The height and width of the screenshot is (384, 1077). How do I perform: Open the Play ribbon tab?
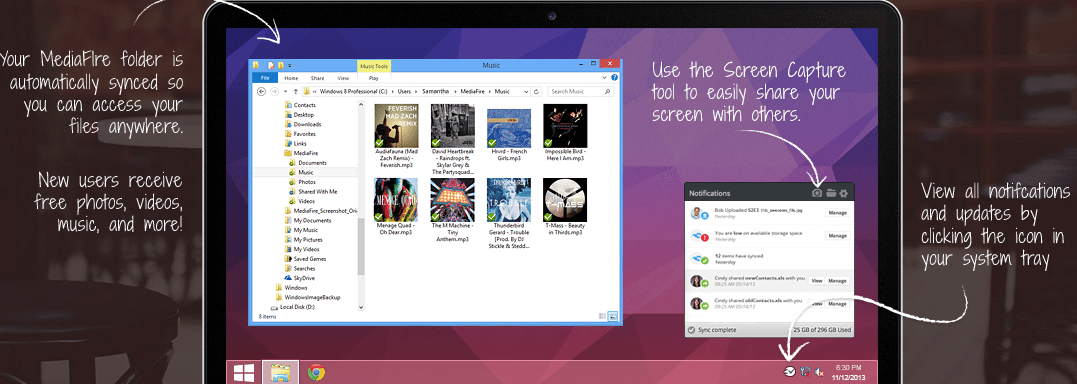tap(374, 78)
